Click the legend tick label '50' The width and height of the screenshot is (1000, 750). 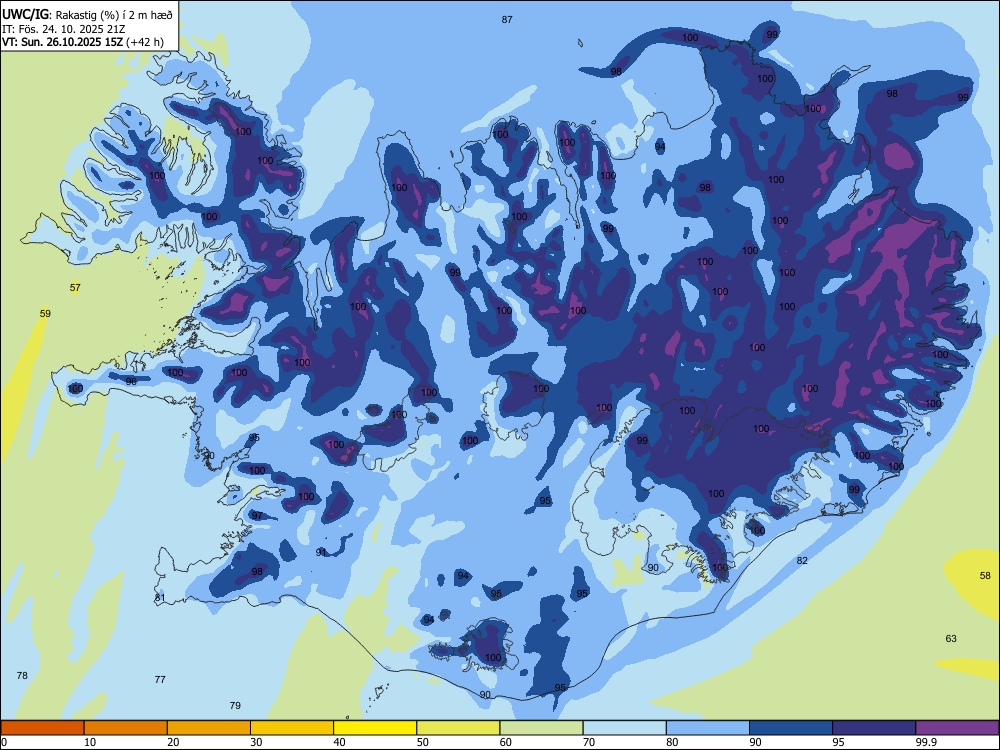coord(422,742)
